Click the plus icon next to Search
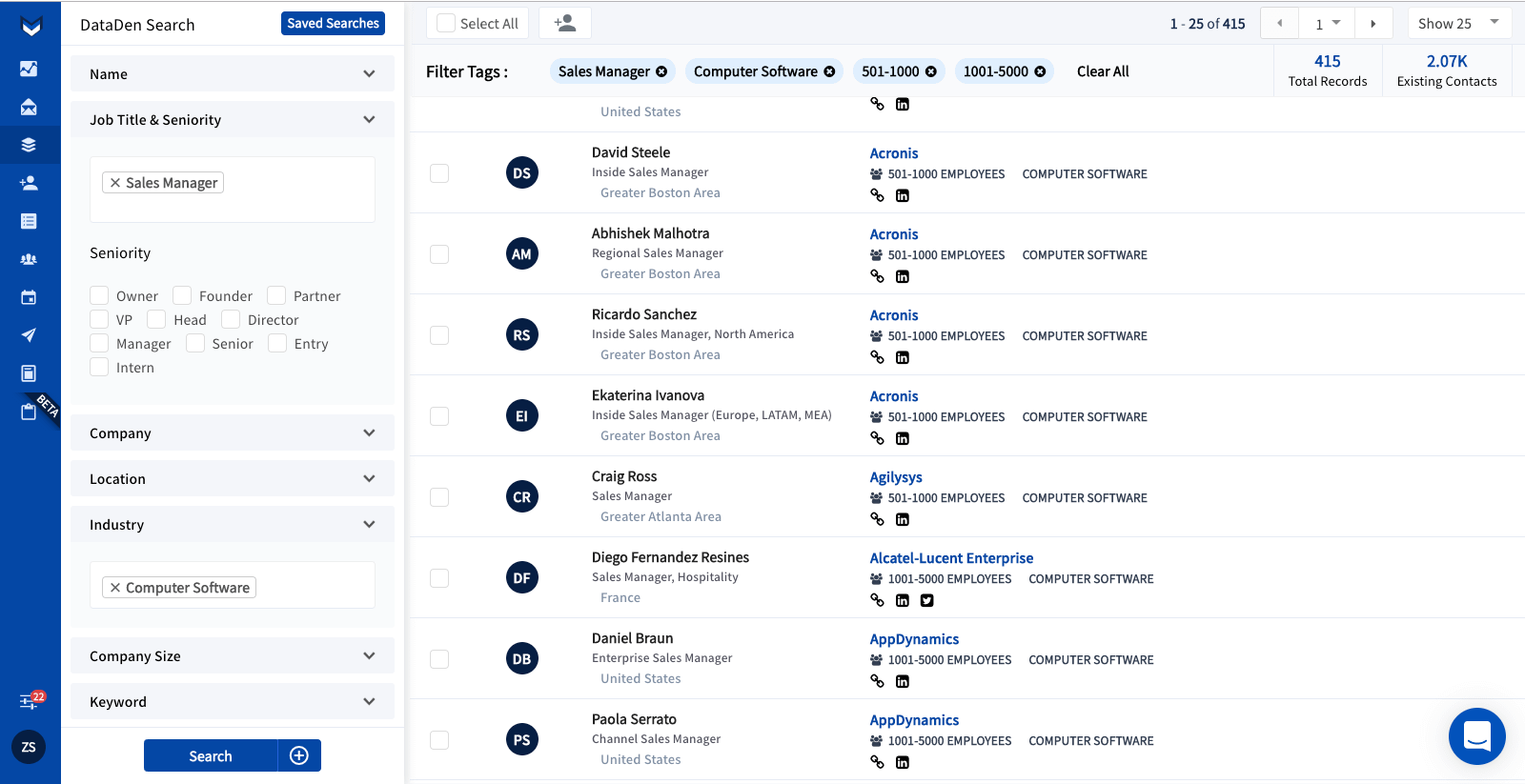 click(x=299, y=755)
